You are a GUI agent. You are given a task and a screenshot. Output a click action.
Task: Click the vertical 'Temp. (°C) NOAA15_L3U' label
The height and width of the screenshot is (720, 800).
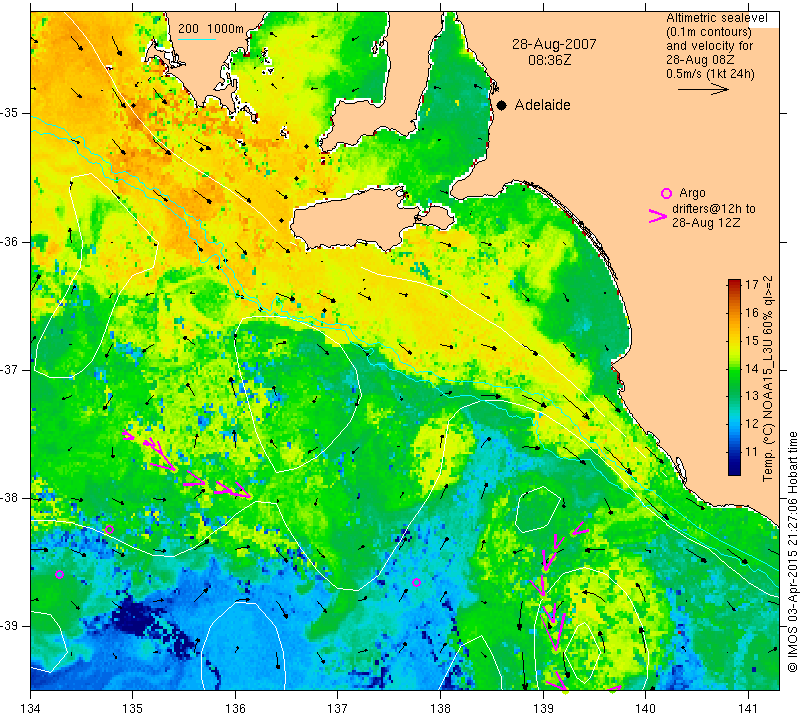767,378
